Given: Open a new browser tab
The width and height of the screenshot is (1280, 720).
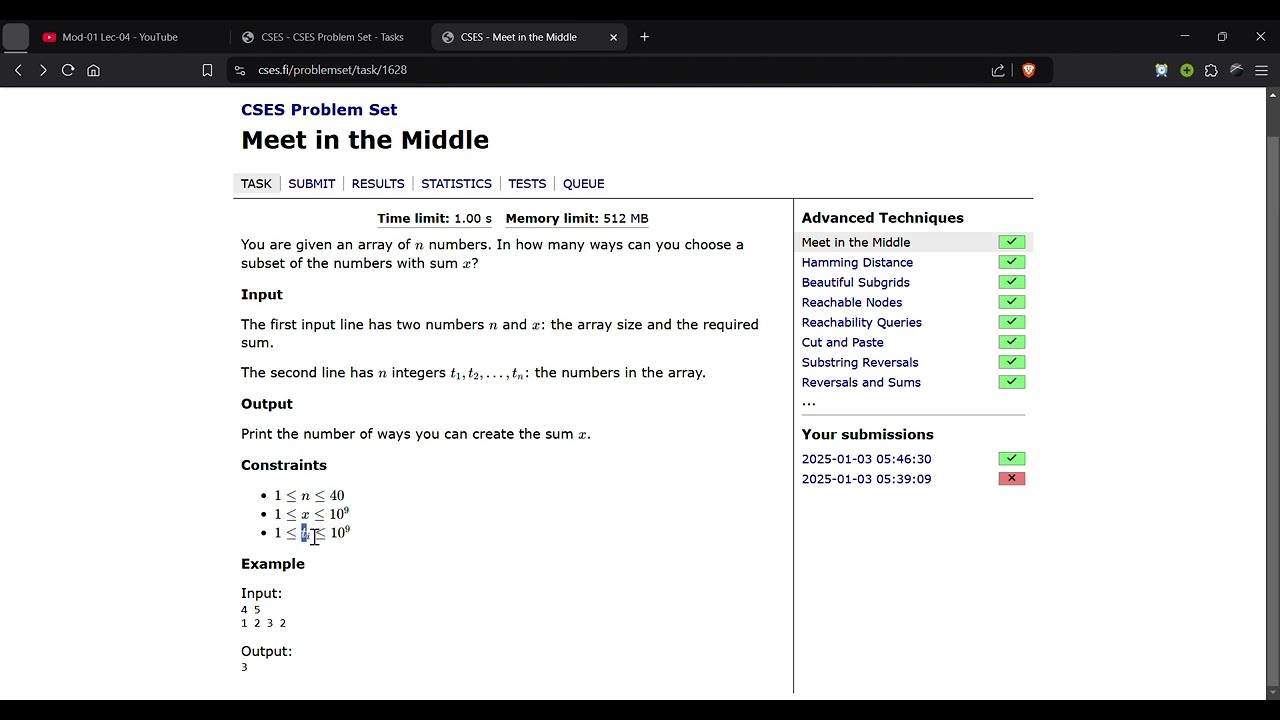Looking at the screenshot, I should (x=644, y=37).
